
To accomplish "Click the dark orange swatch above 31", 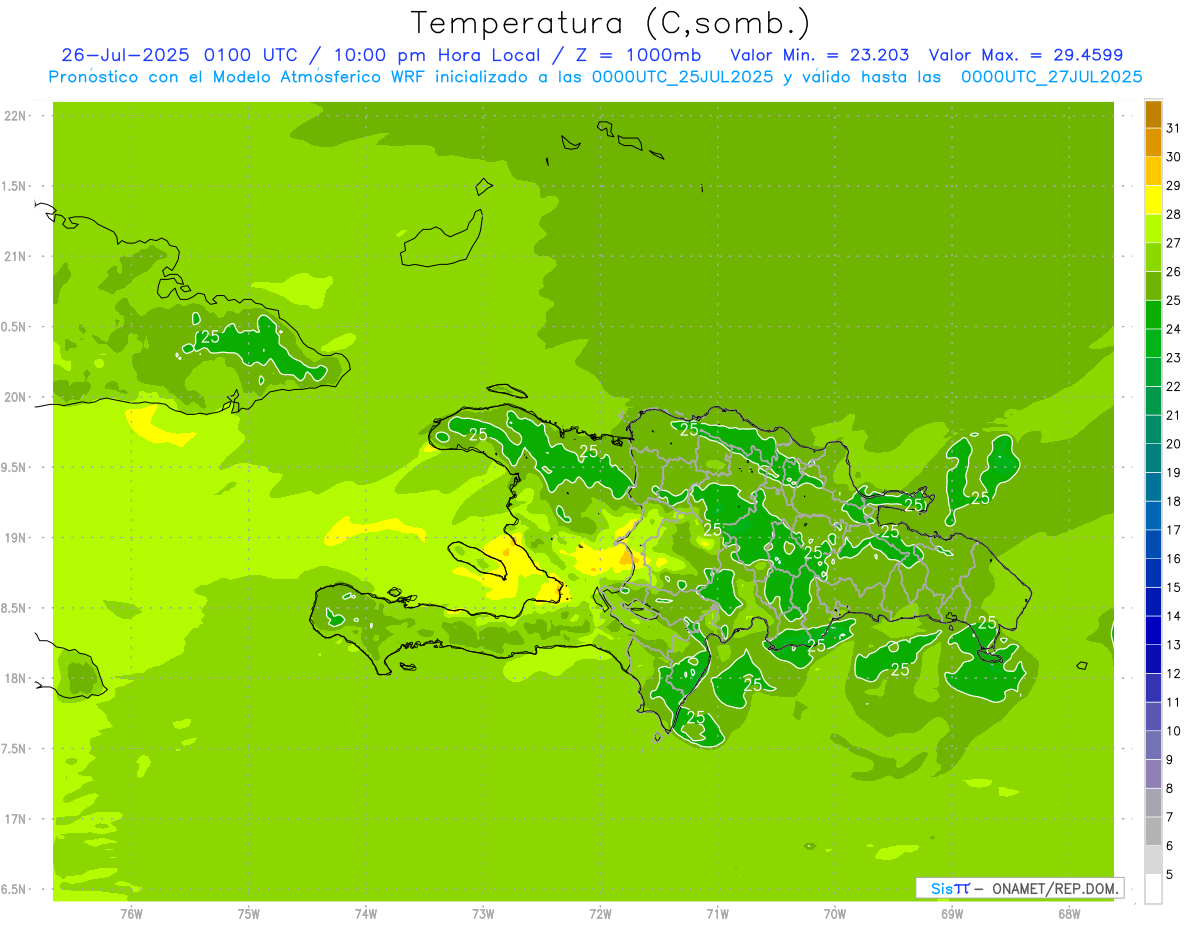I will pyautogui.click(x=1153, y=115).
